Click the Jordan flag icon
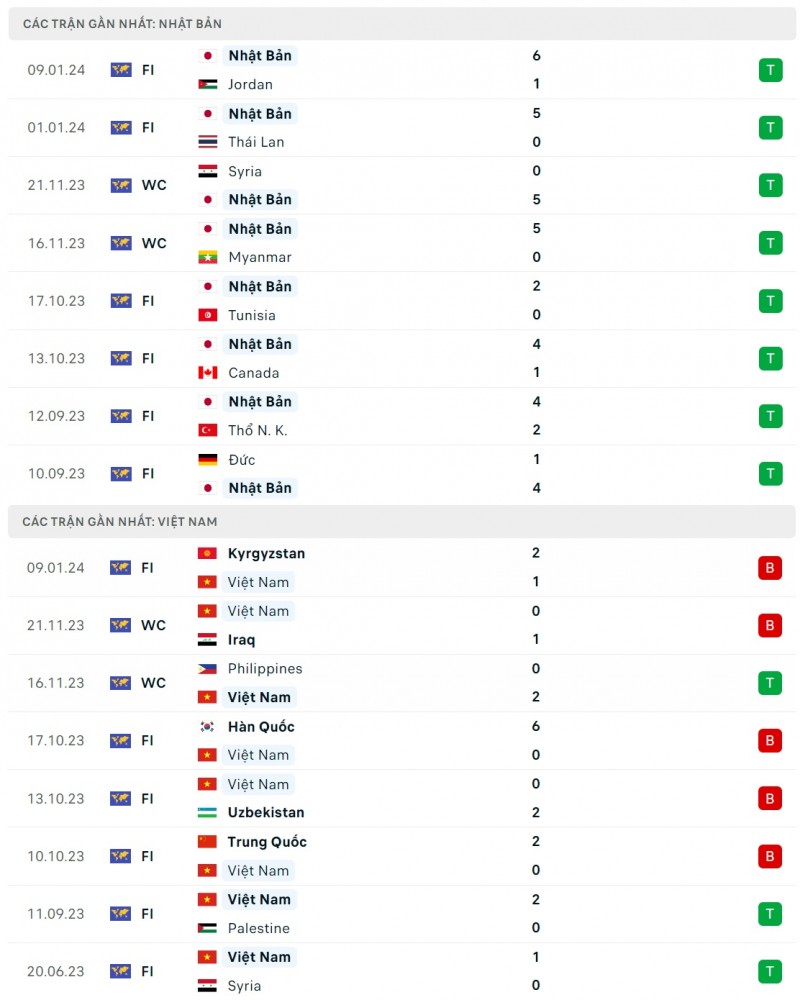 (208, 85)
